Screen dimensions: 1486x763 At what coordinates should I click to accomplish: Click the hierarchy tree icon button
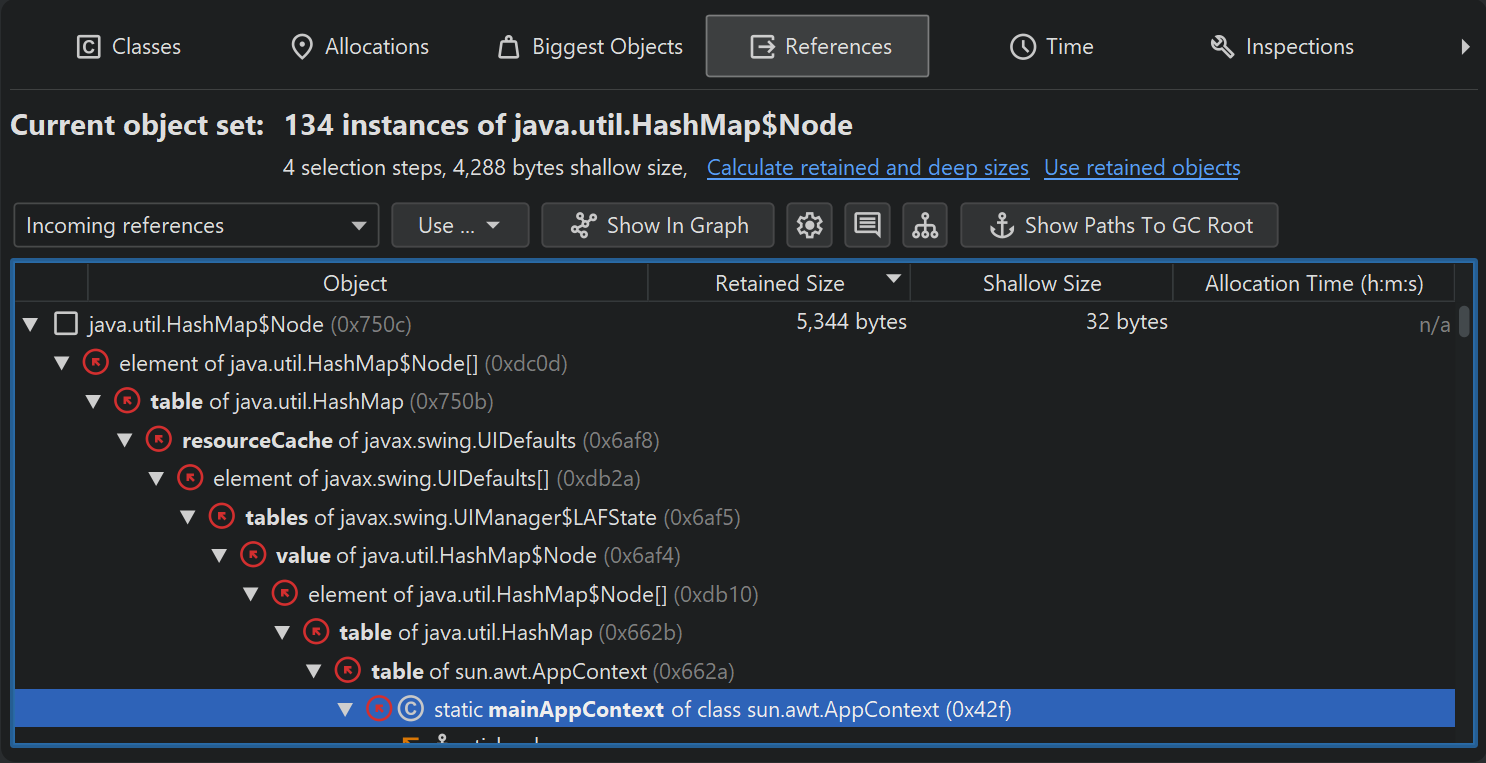click(x=925, y=226)
